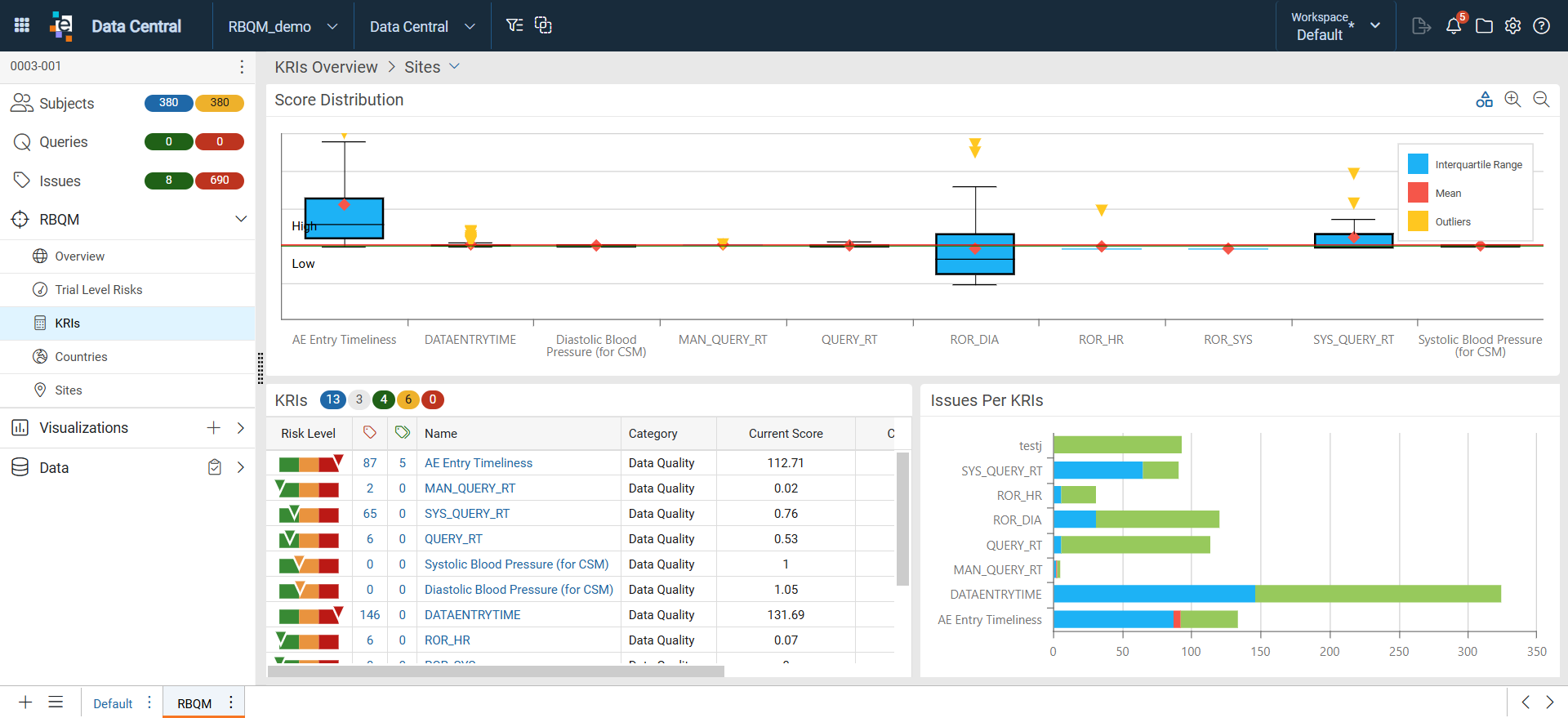
Task: Click the sign-out icon
Action: pos(1421,26)
